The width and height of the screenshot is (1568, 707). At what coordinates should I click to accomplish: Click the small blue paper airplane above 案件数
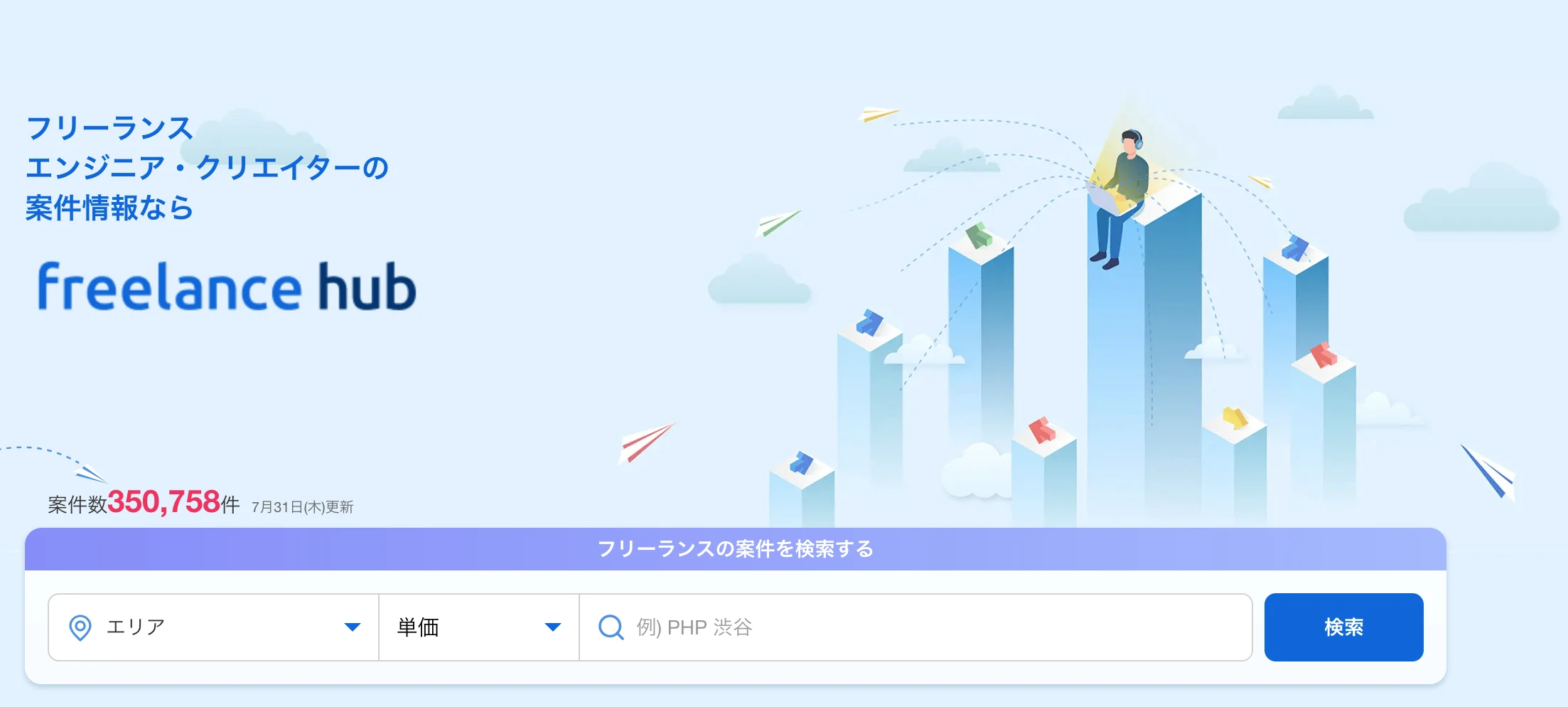[x=90, y=473]
